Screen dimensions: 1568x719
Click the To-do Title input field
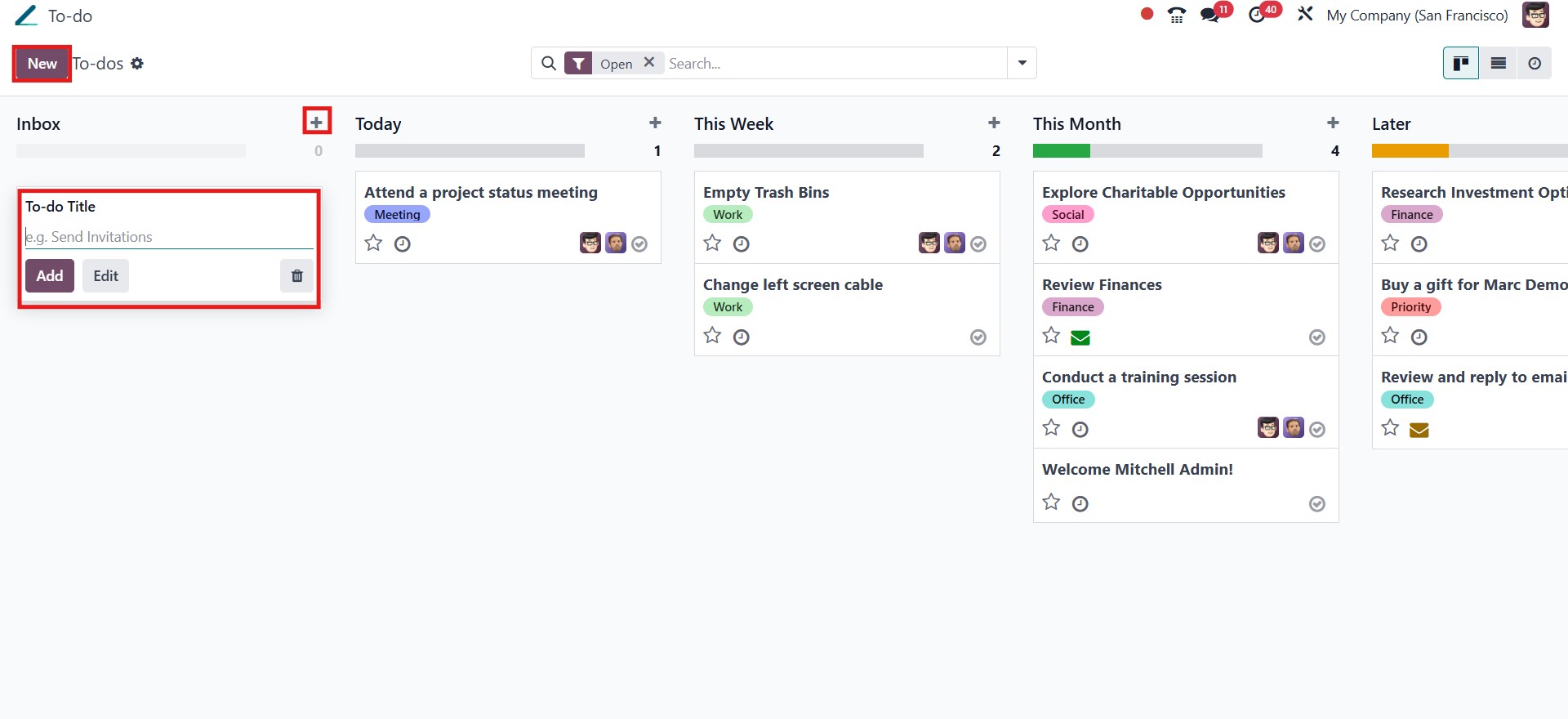pos(169,237)
